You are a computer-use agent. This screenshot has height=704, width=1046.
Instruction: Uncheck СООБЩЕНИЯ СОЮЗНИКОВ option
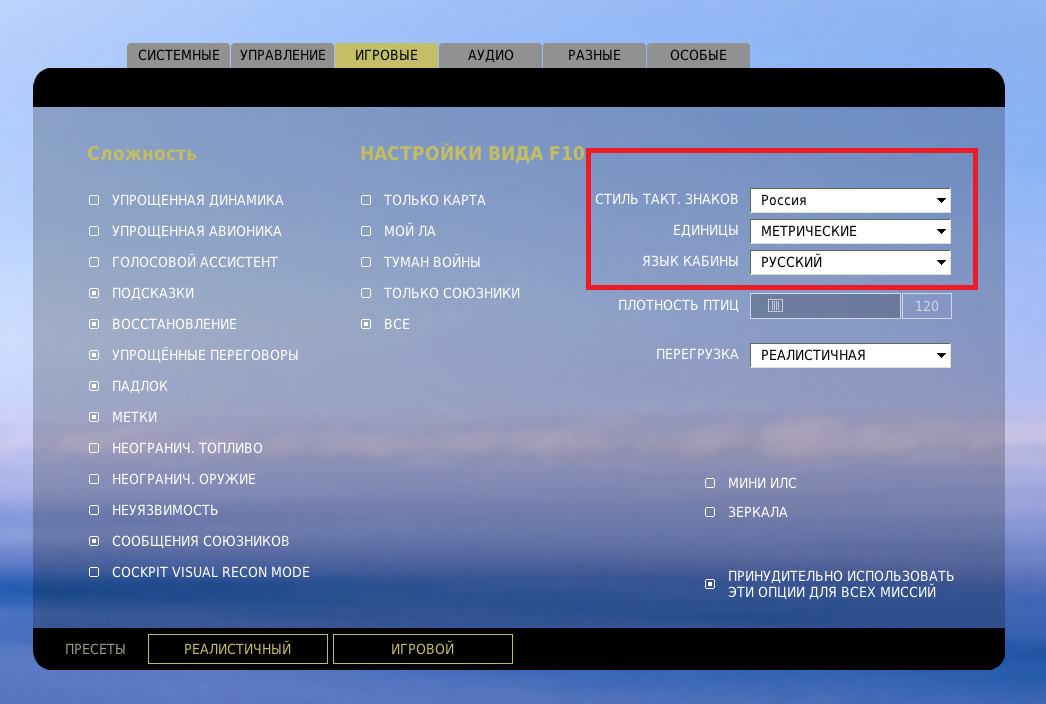[94, 541]
